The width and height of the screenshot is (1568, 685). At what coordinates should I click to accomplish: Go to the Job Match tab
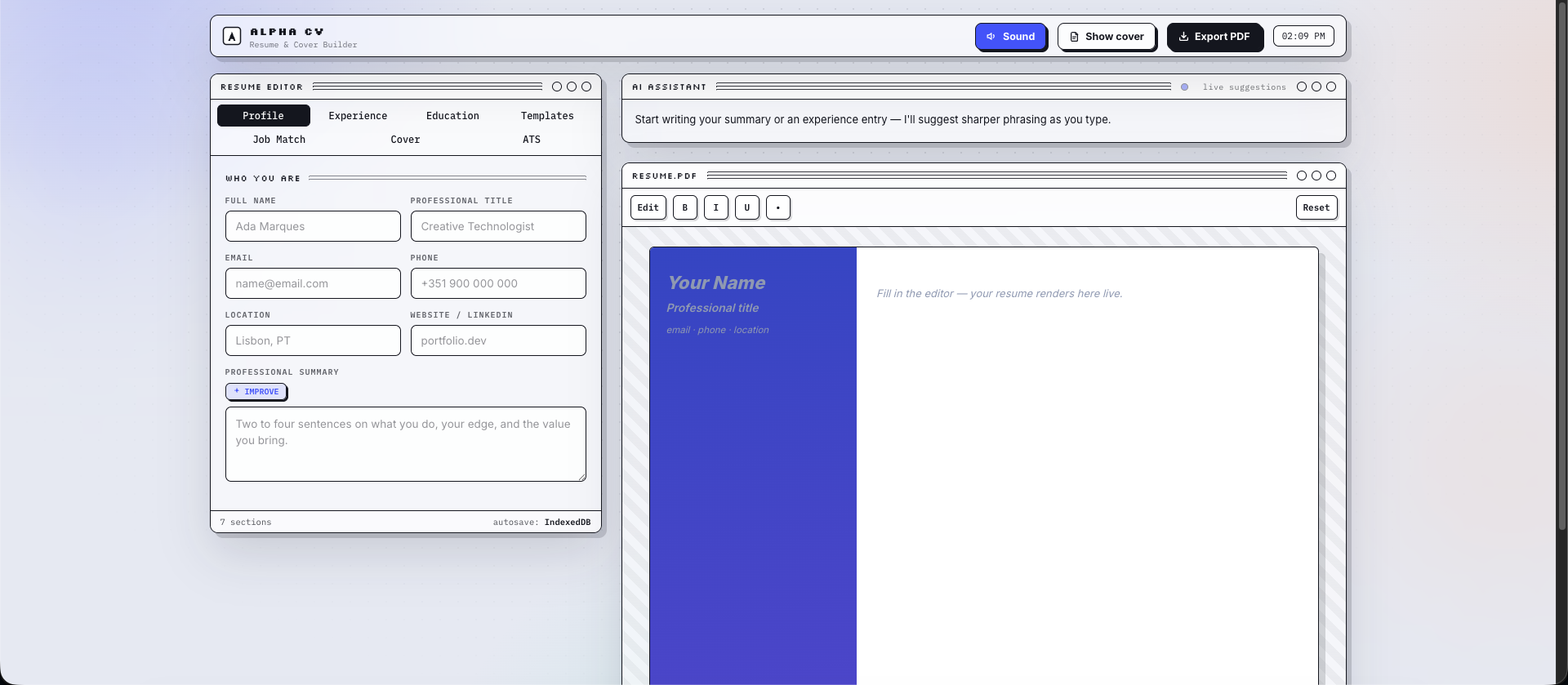click(x=278, y=140)
